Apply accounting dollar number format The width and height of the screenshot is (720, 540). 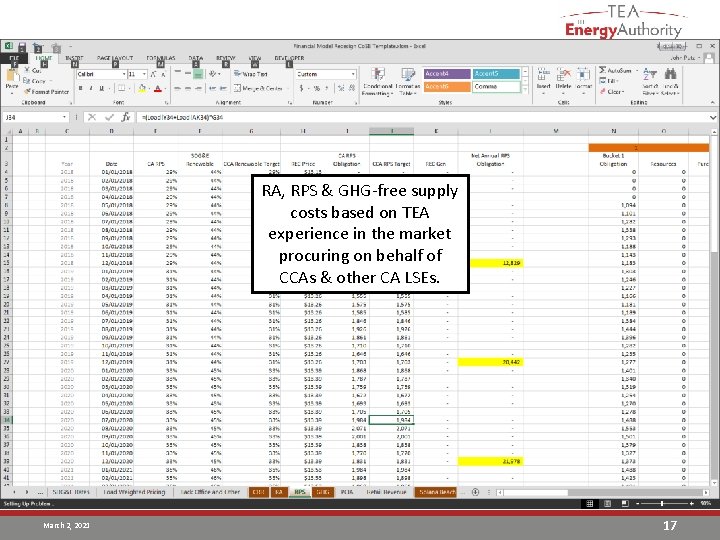pyautogui.click(x=302, y=88)
